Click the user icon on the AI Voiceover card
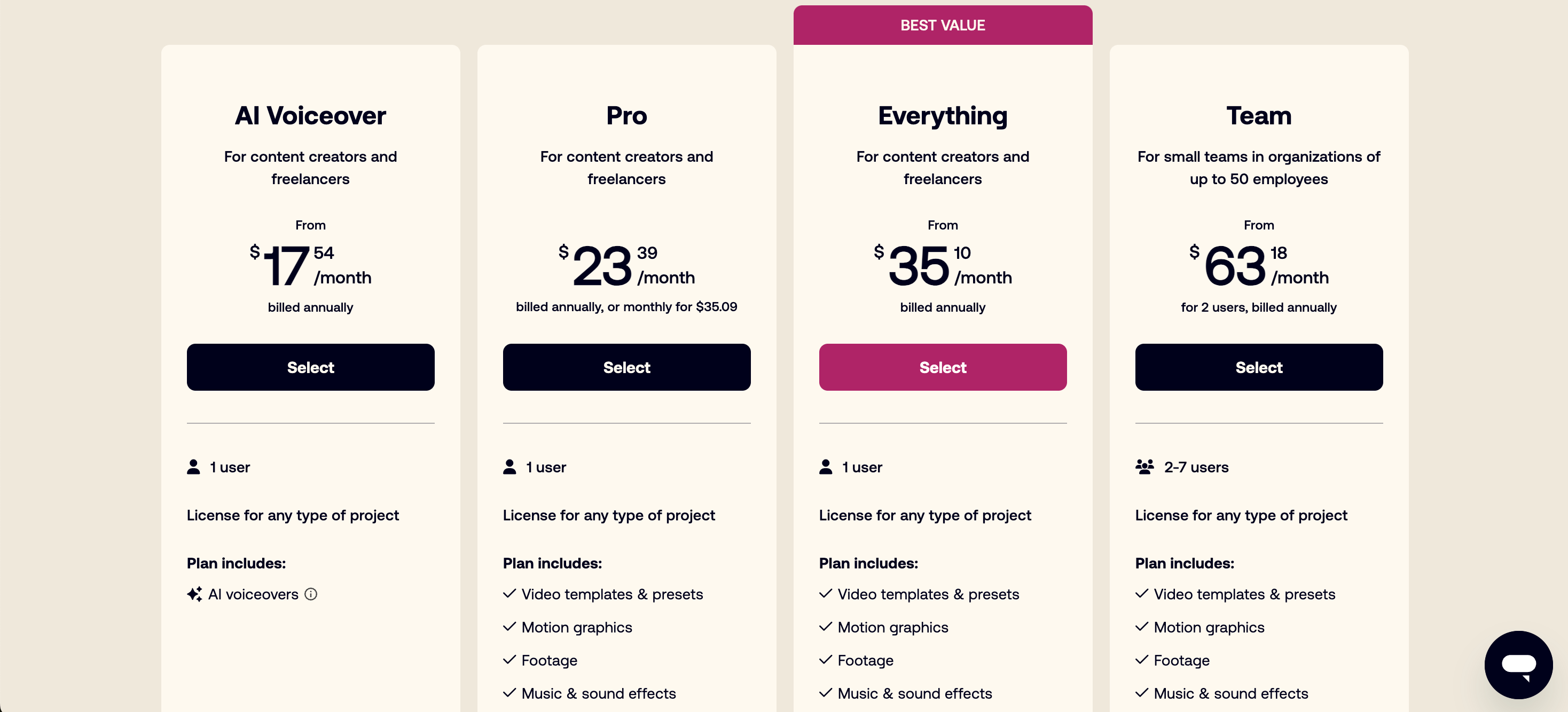 pos(193,466)
